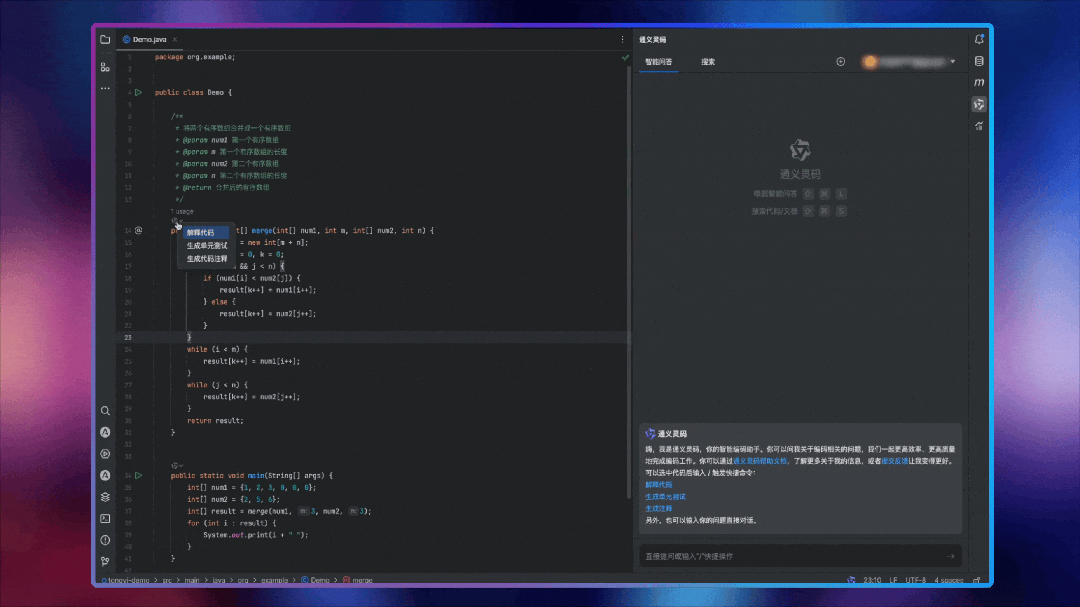Click the new chat plus icon
The image size is (1080, 607).
tap(841, 62)
